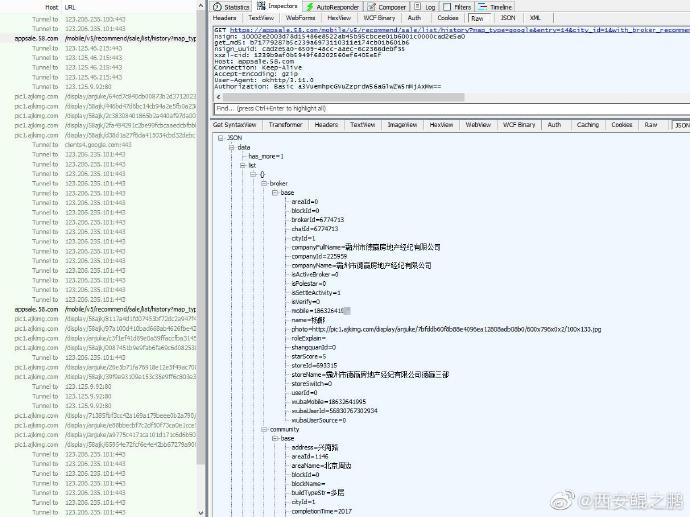Open response Raw tab
This screenshot has height=517, width=690.
coord(651,125)
